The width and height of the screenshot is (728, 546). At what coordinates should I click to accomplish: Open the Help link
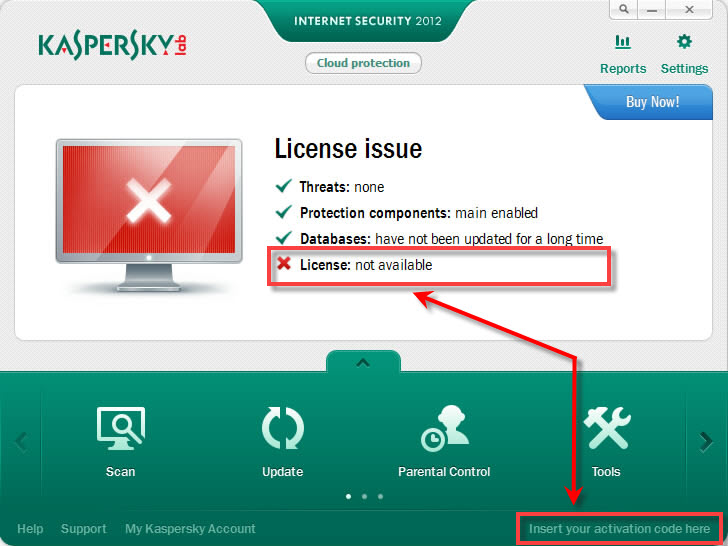click(30, 529)
